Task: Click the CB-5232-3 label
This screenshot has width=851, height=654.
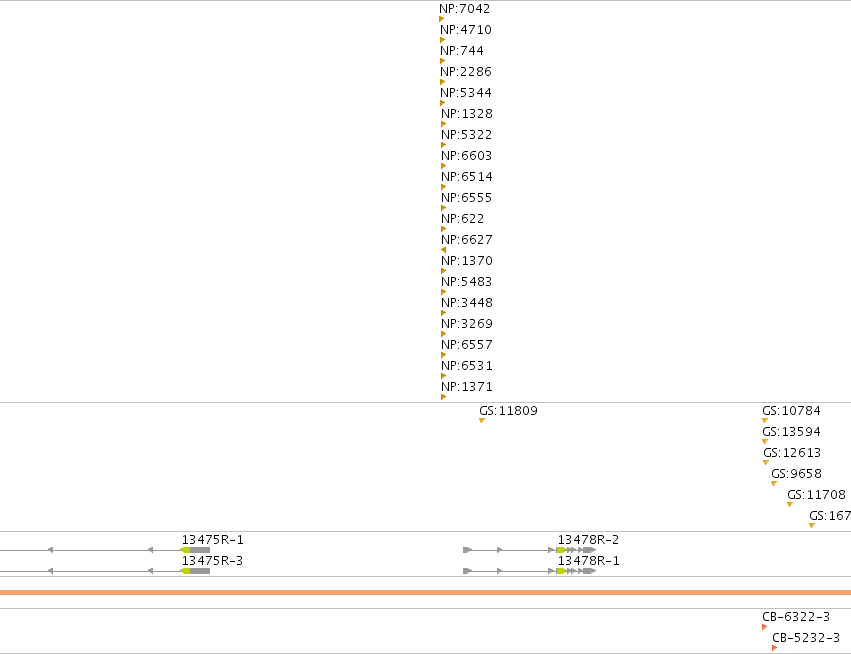Action: 806,638
